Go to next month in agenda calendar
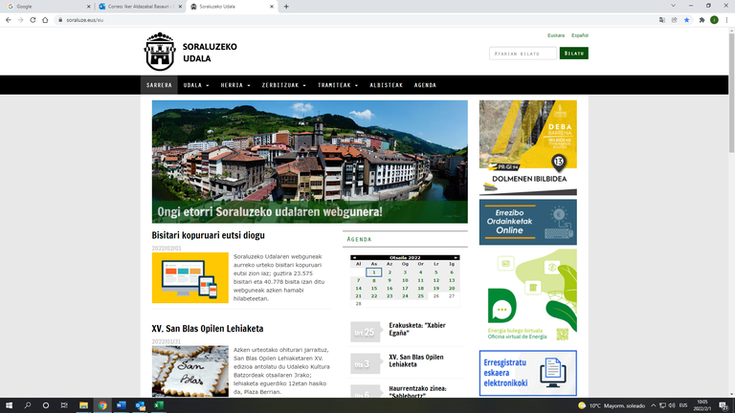This screenshot has height=413, width=735. coord(456,257)
